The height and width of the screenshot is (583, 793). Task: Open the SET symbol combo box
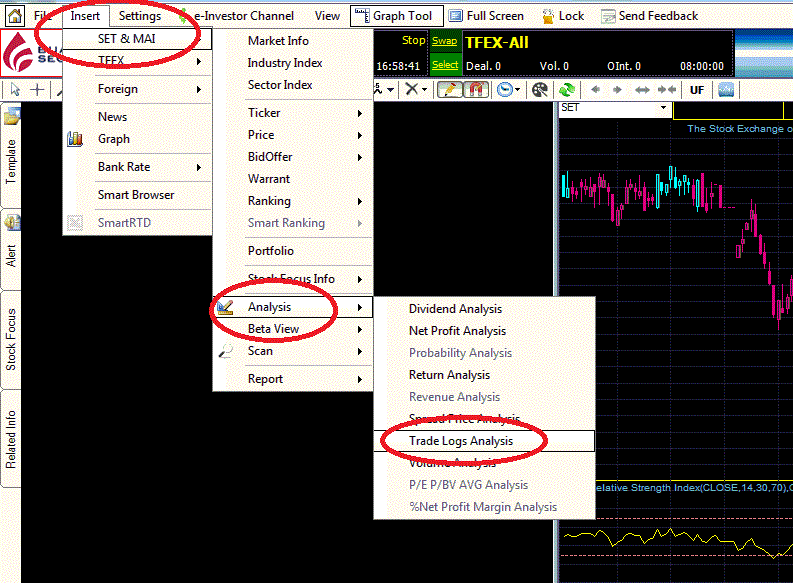pyautogui.click(x=615, y=108)
